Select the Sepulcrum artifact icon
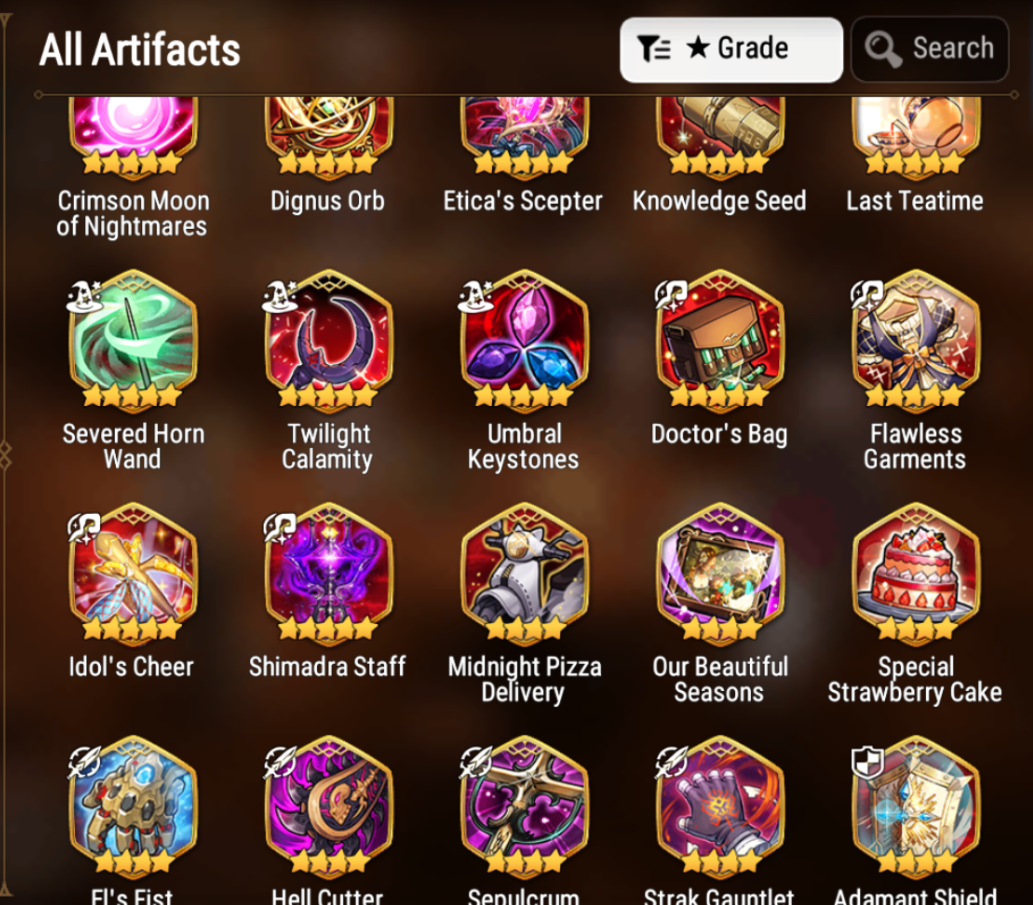 (524, 806)
